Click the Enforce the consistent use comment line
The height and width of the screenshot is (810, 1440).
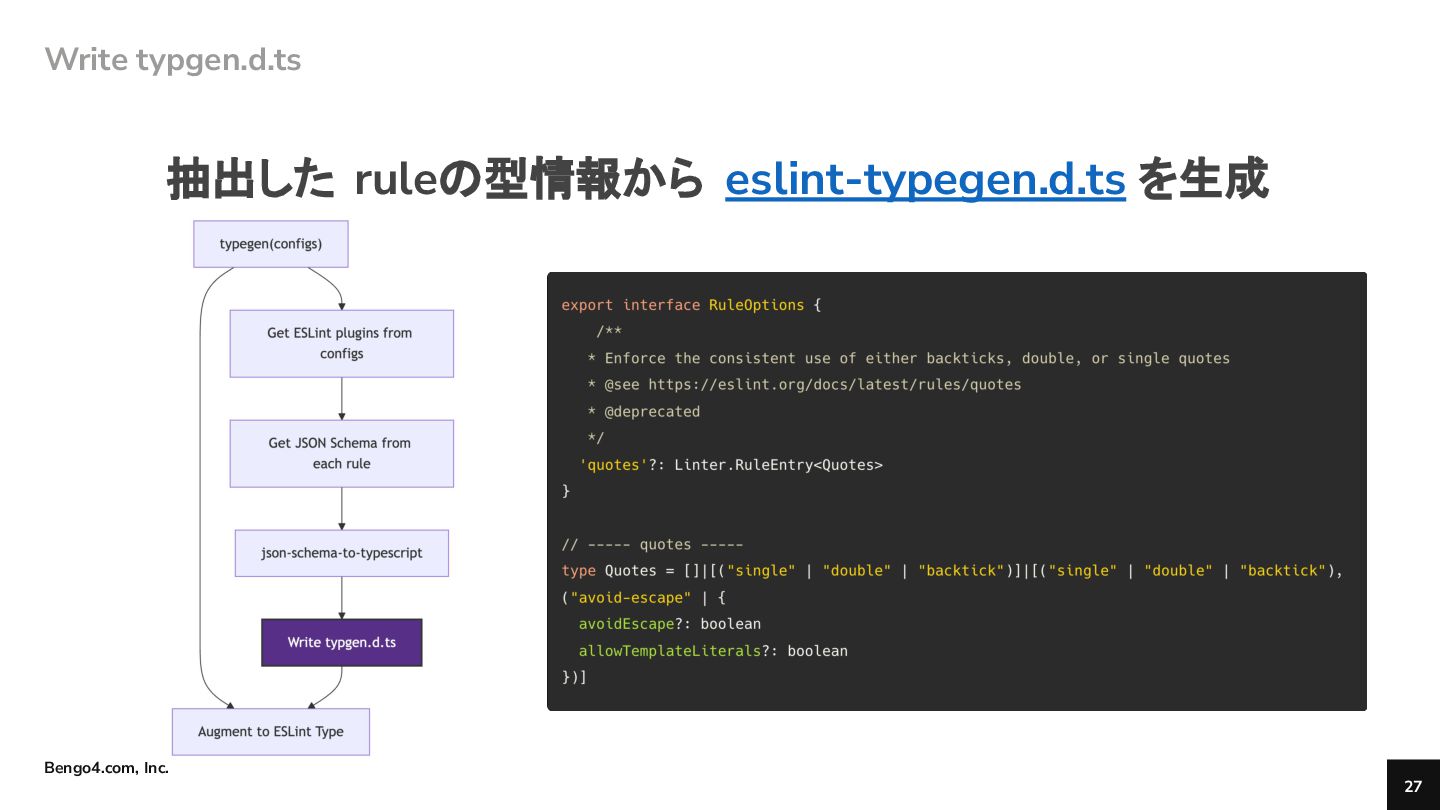[x=909, y=358]
